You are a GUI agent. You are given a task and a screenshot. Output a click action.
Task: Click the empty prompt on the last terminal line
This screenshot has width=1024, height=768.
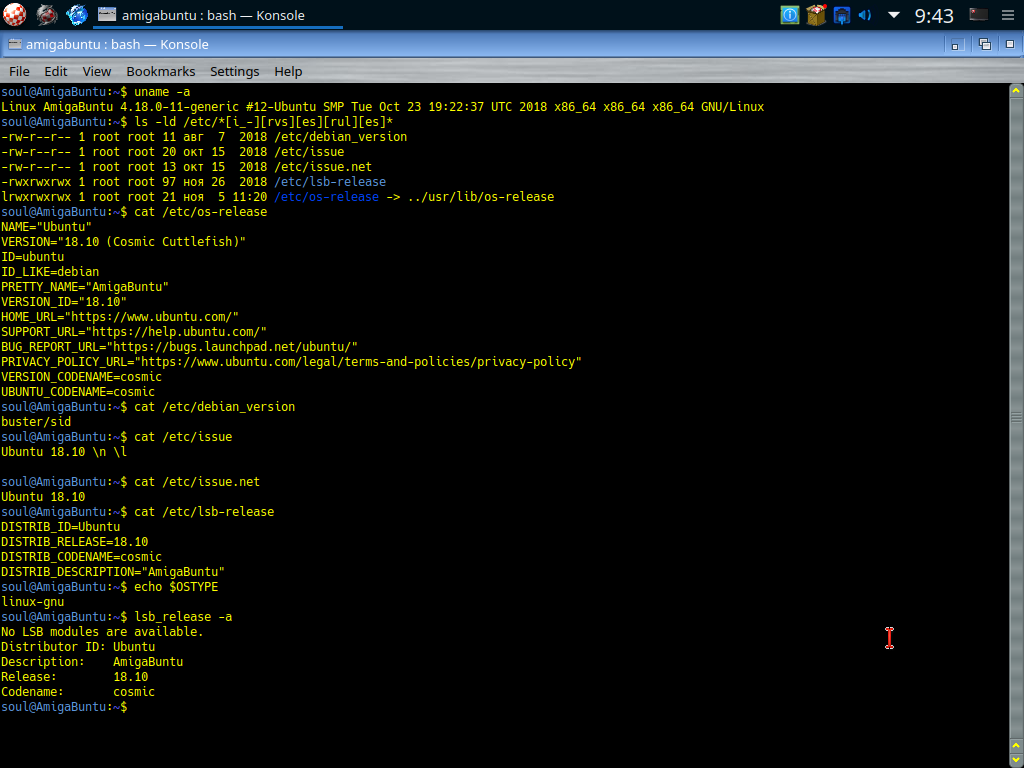point(64,707)
